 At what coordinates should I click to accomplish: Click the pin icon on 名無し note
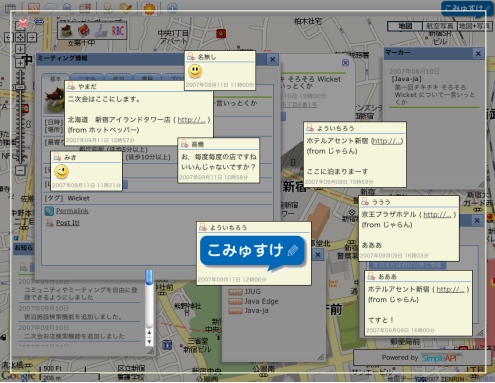(191, 57)
